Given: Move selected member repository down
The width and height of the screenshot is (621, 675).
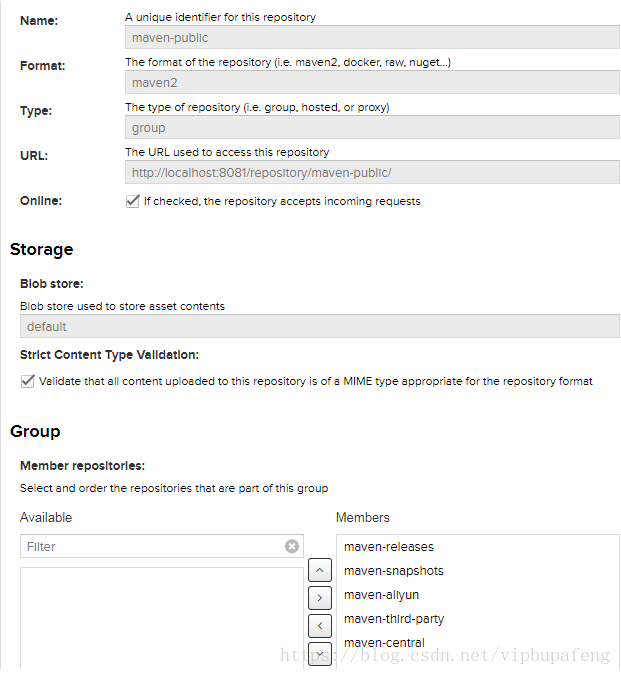Looking at the screenshot, I should point(320,653).
